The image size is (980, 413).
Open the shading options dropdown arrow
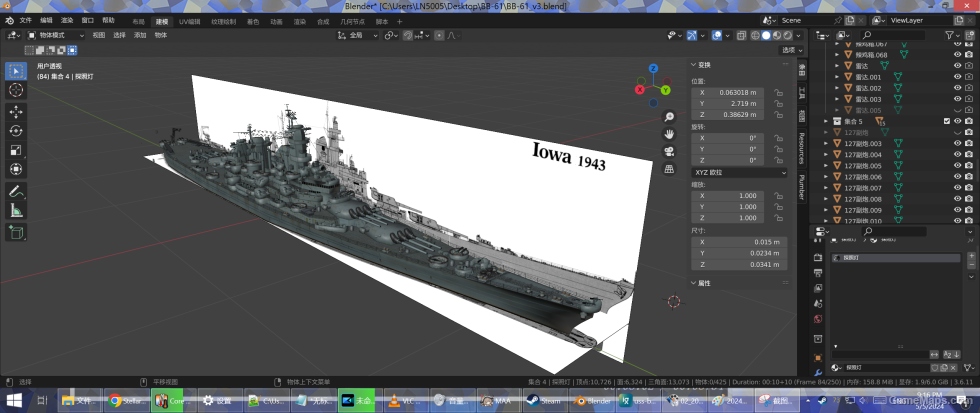[798, 36]
